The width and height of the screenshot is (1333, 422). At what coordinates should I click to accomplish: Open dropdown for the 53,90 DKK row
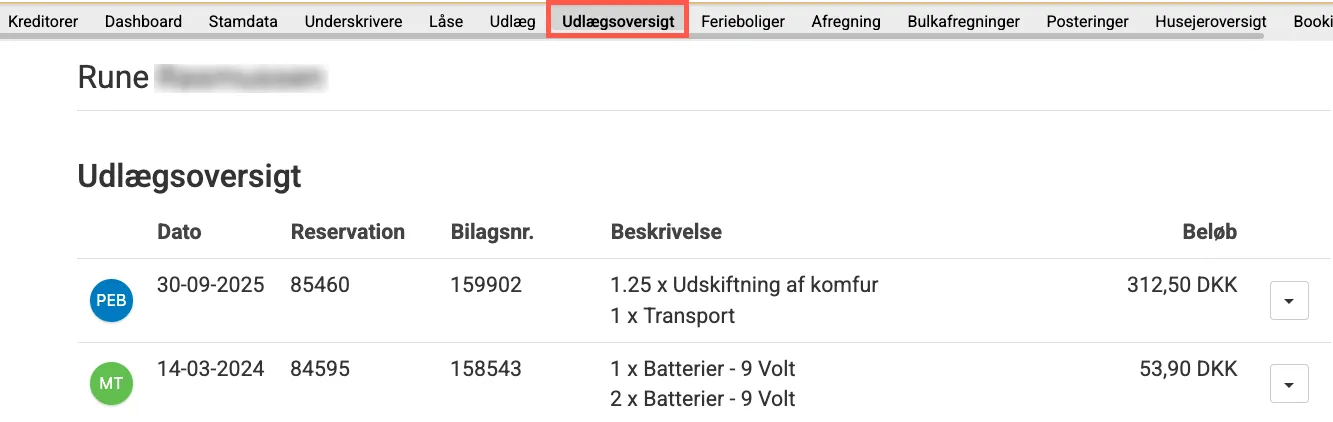click(1289, 384)
